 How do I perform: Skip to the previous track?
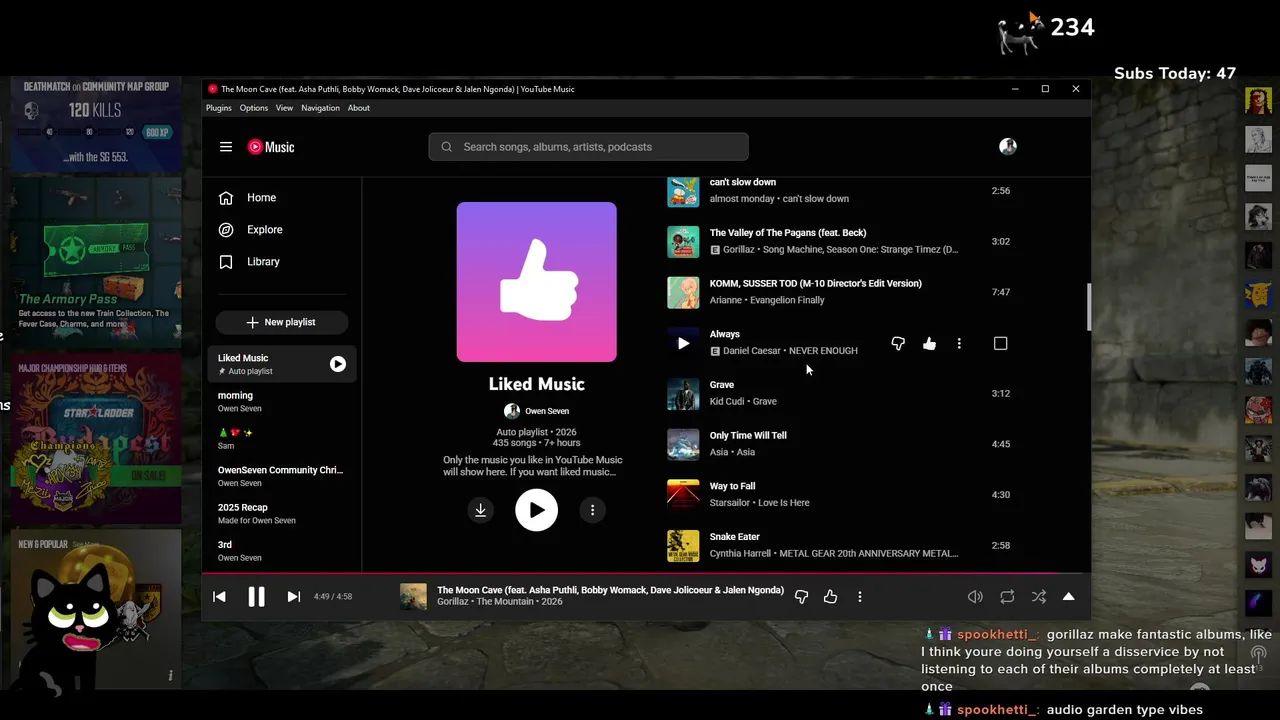pos(219,597)
